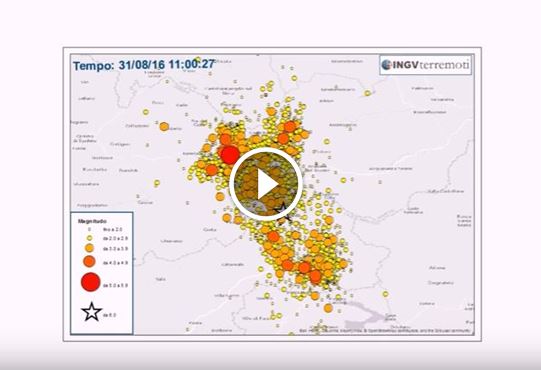Click the black star icon in the legend

(91, 312)
